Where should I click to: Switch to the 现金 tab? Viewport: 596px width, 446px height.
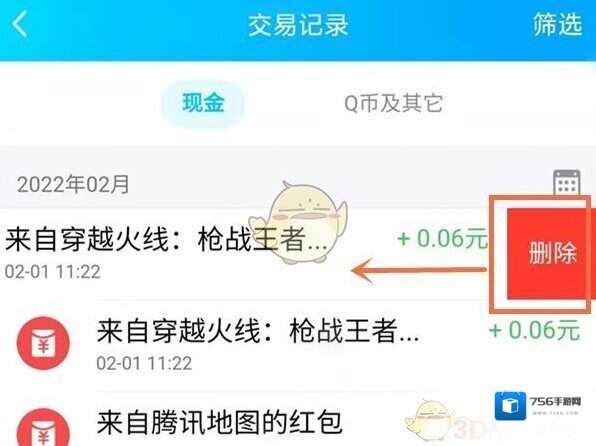click(x=203, y=103)
